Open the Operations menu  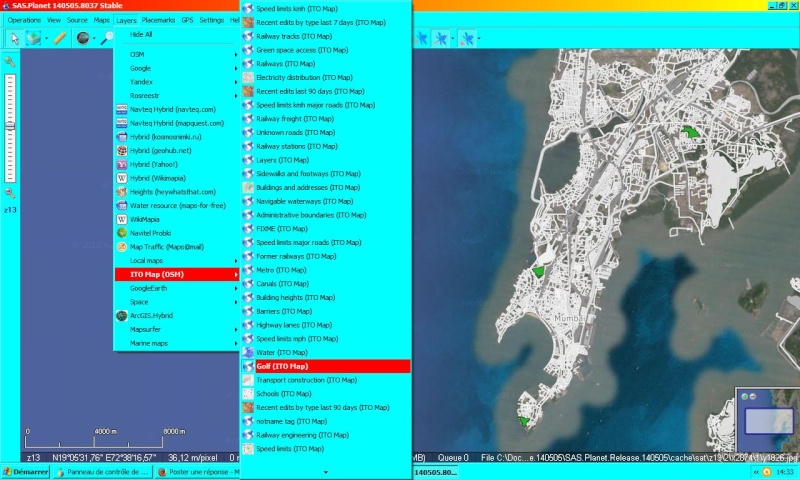[24, 20]
